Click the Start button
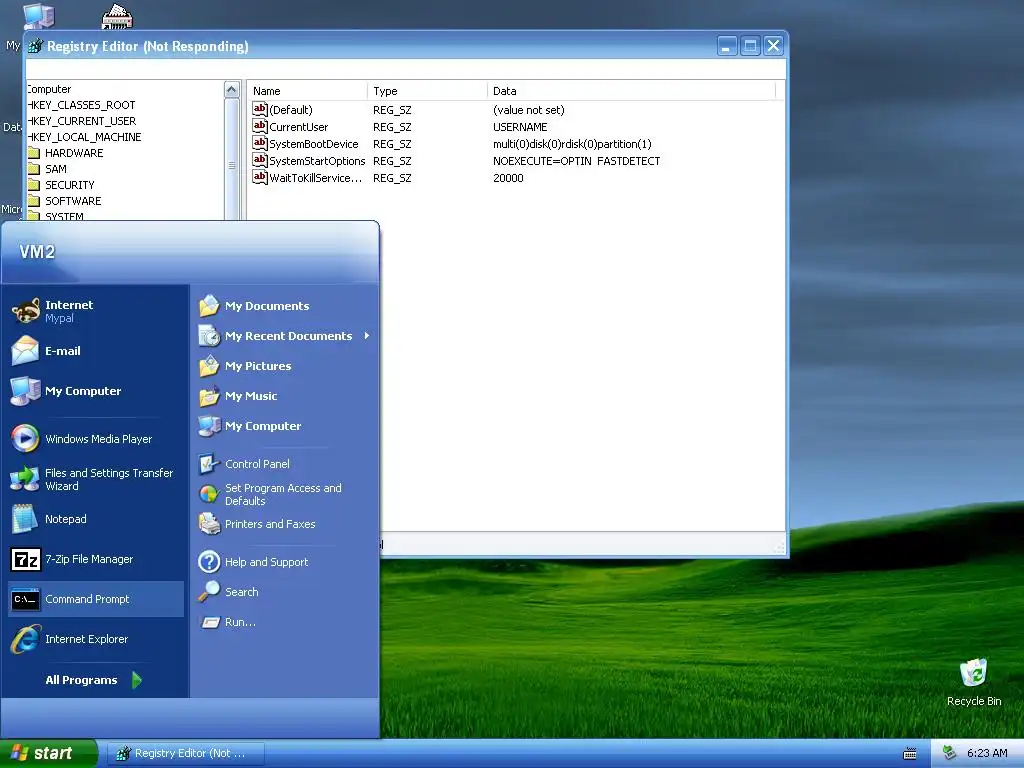 point(48,753)
